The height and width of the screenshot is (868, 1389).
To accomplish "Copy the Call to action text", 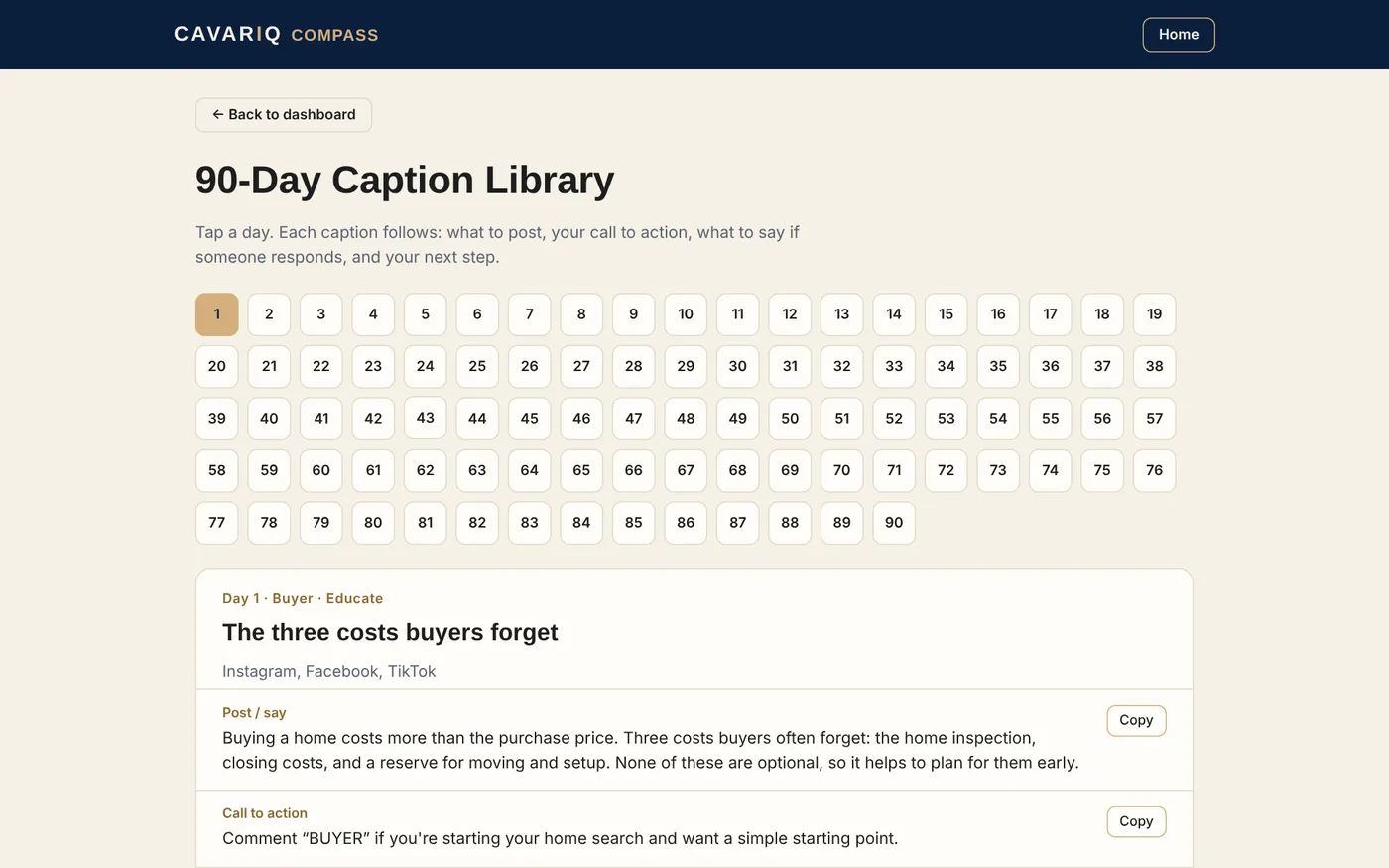I will click(x=1136, y=821).
